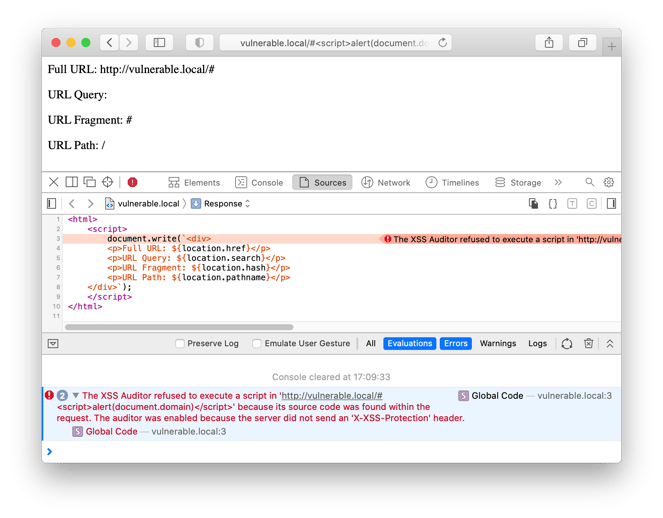Click the console drawer toggle icon
The height and width of the screenshot is (518, 663).
click(53, 344)
